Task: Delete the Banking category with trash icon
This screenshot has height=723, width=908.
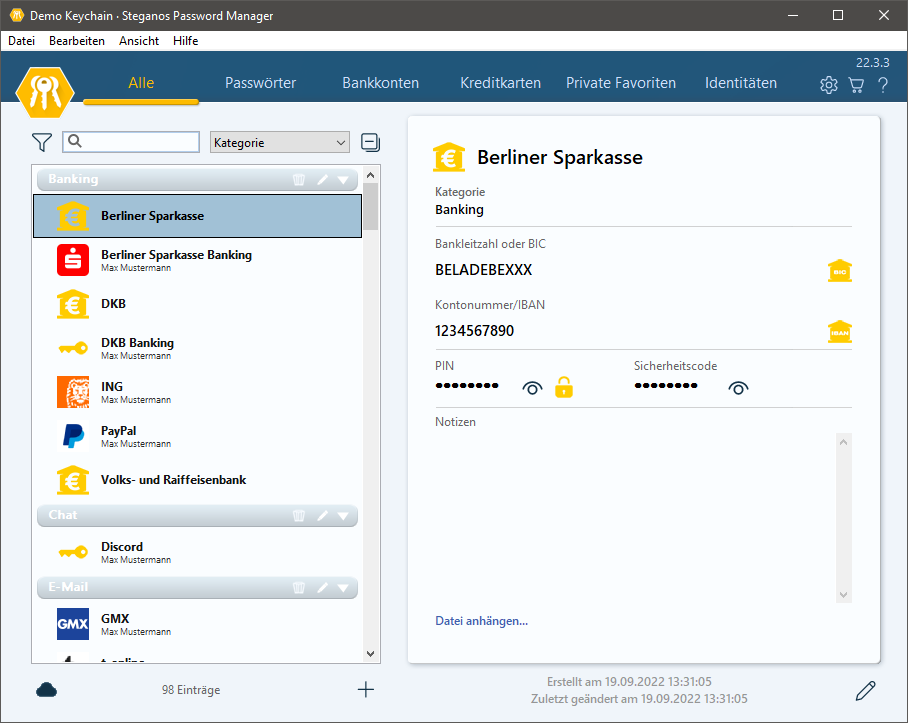Action: [x=299, y=179]
